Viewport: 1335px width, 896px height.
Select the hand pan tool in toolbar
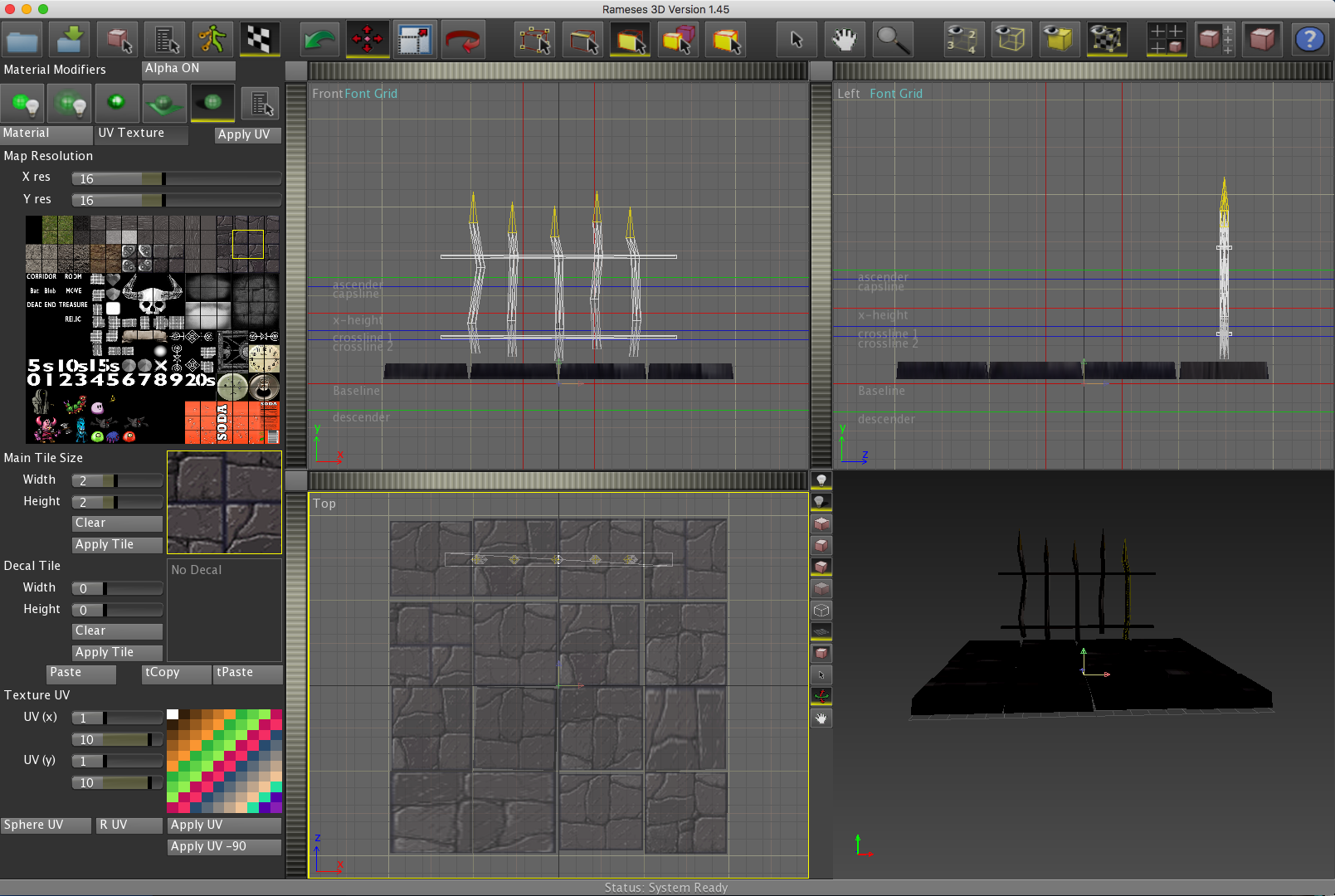(x=844, y=40)
